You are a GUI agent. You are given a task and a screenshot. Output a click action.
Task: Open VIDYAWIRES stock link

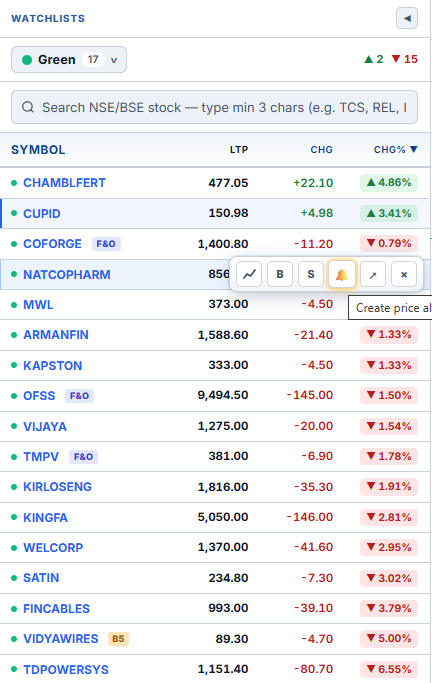pos(61,639)
